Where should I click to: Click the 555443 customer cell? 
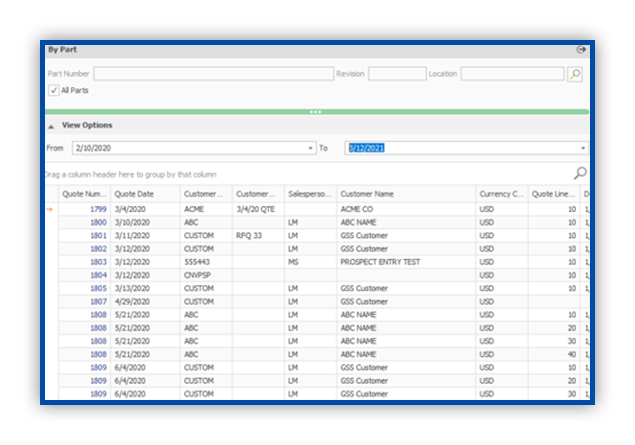[206, 262]
